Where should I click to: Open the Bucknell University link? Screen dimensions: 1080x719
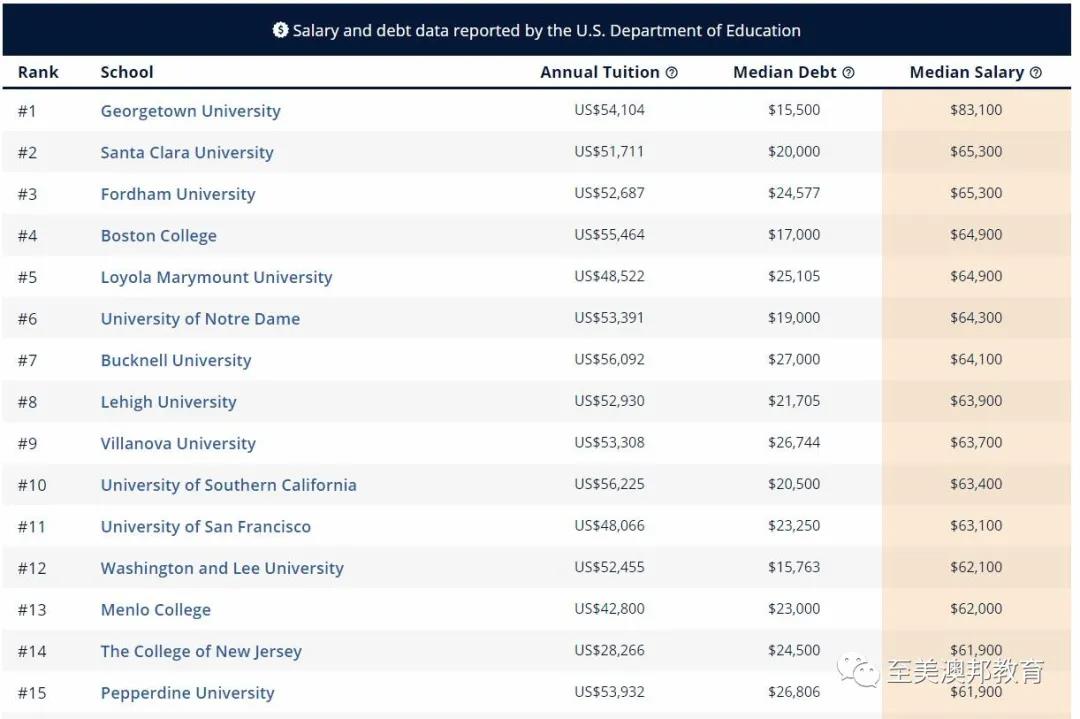click(176, 360)
